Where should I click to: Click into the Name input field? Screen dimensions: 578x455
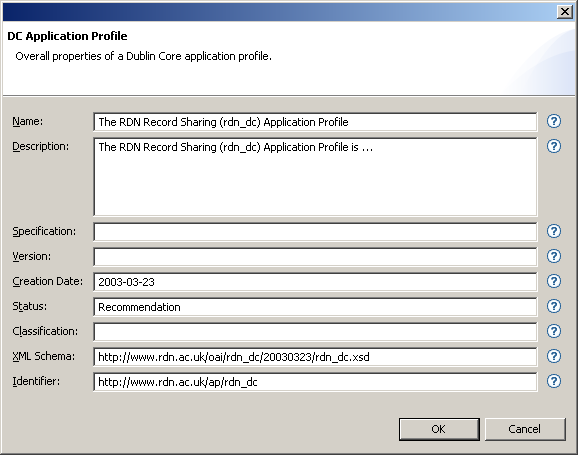[315, 122]
